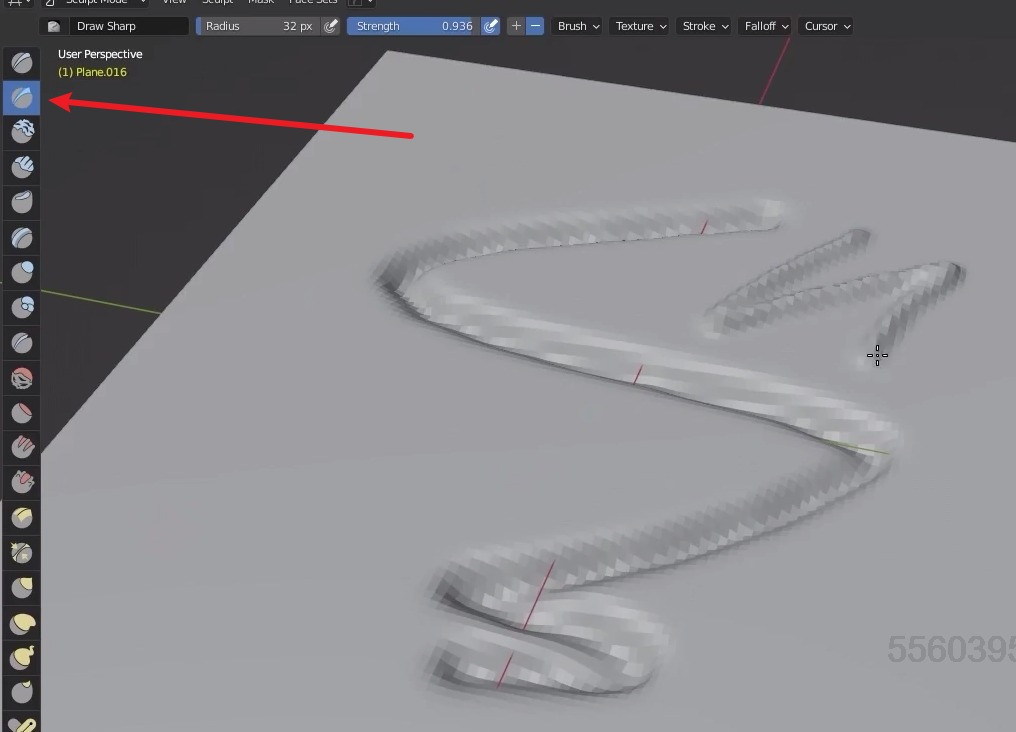The height and width of the screenshot is (732, 1016).
Task: Open the Stroke settings dropdown
Action: tap(705, 26)
